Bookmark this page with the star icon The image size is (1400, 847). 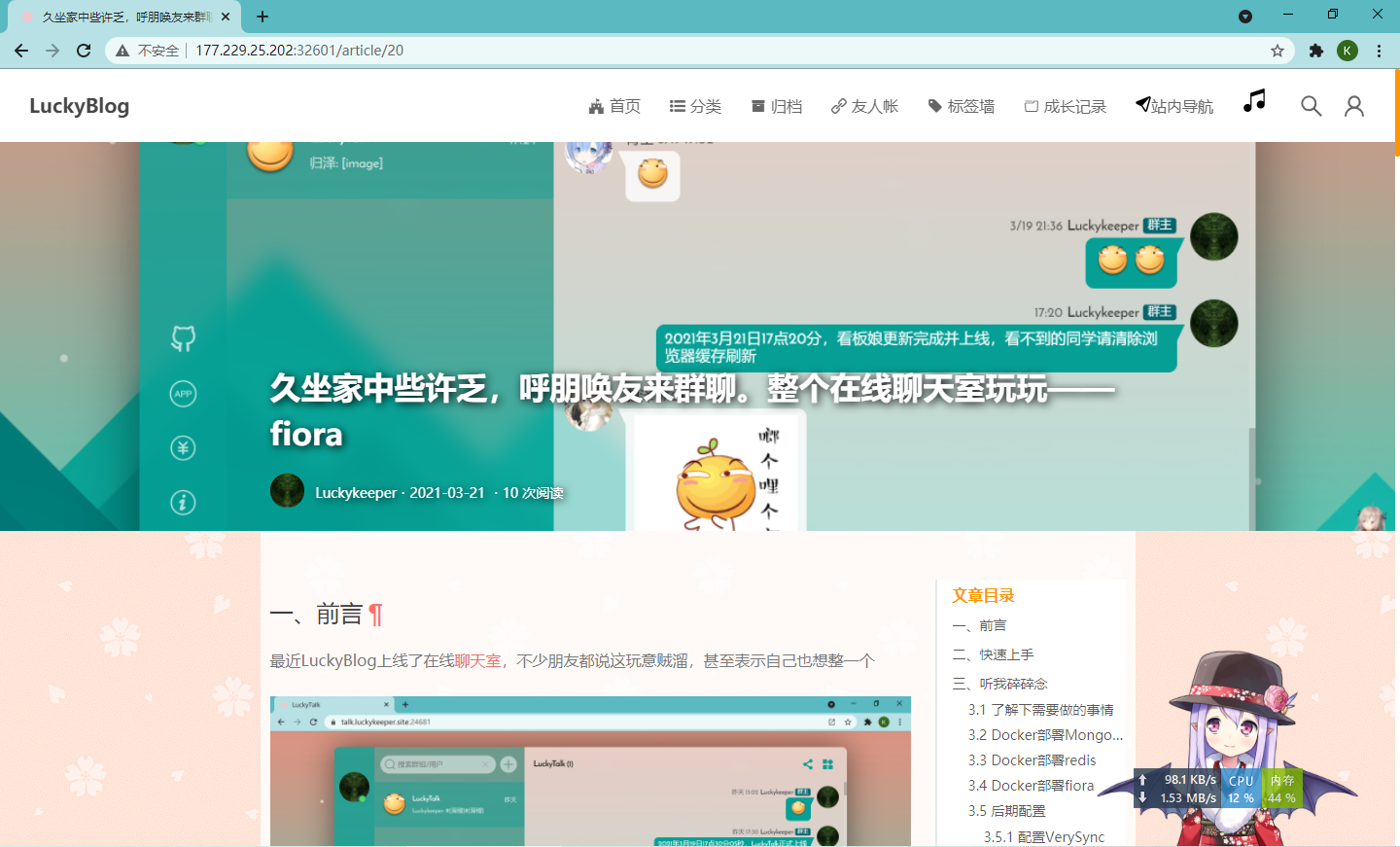point(1277,51)
